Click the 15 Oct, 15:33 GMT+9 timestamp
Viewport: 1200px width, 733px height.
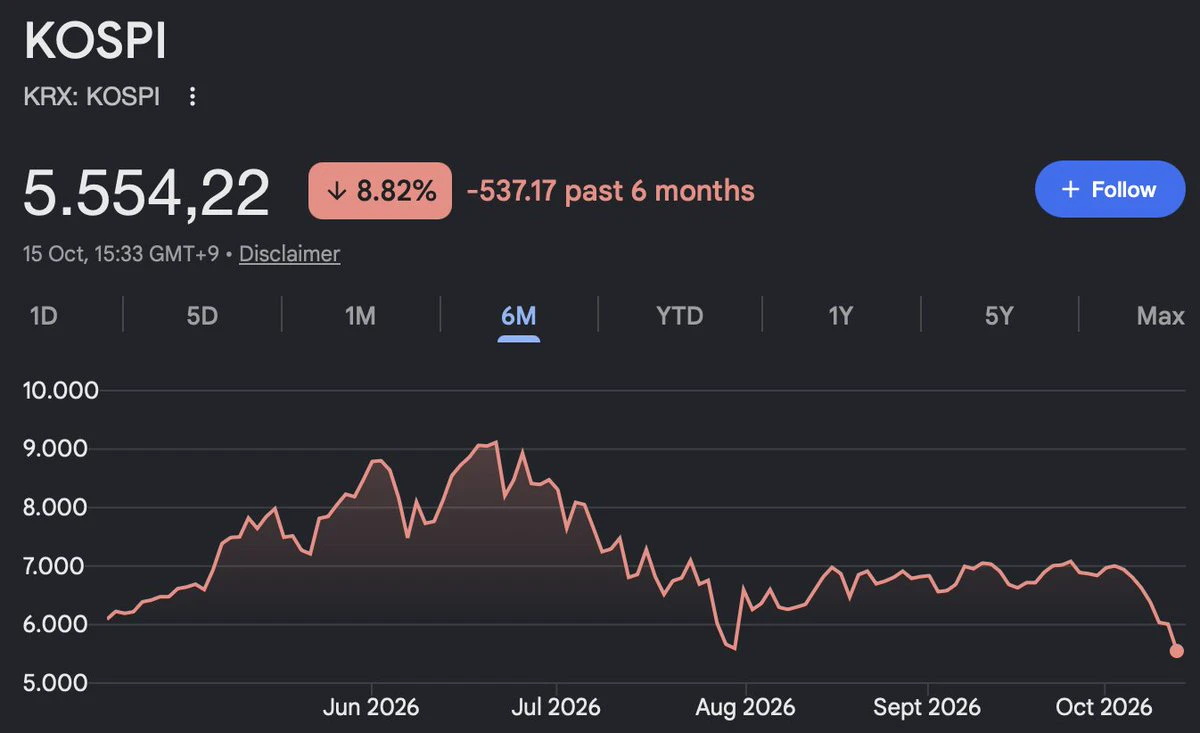123,254
